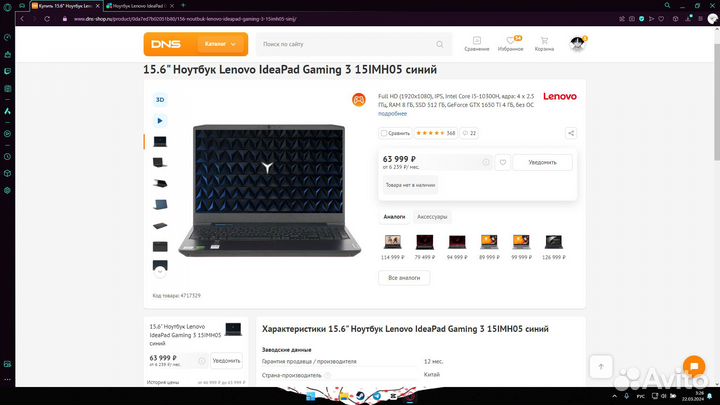Play the product video
This screenshot has width=720, height=405.
click(160, 121)
